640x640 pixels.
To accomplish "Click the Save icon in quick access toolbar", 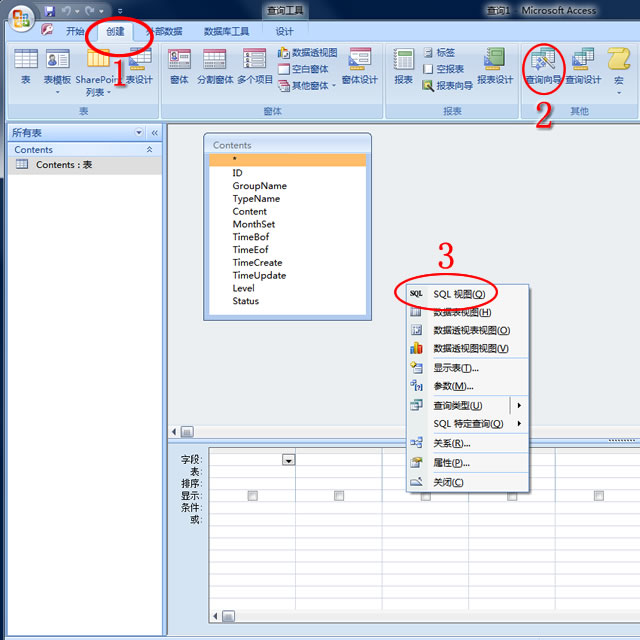I will point(49,11).
